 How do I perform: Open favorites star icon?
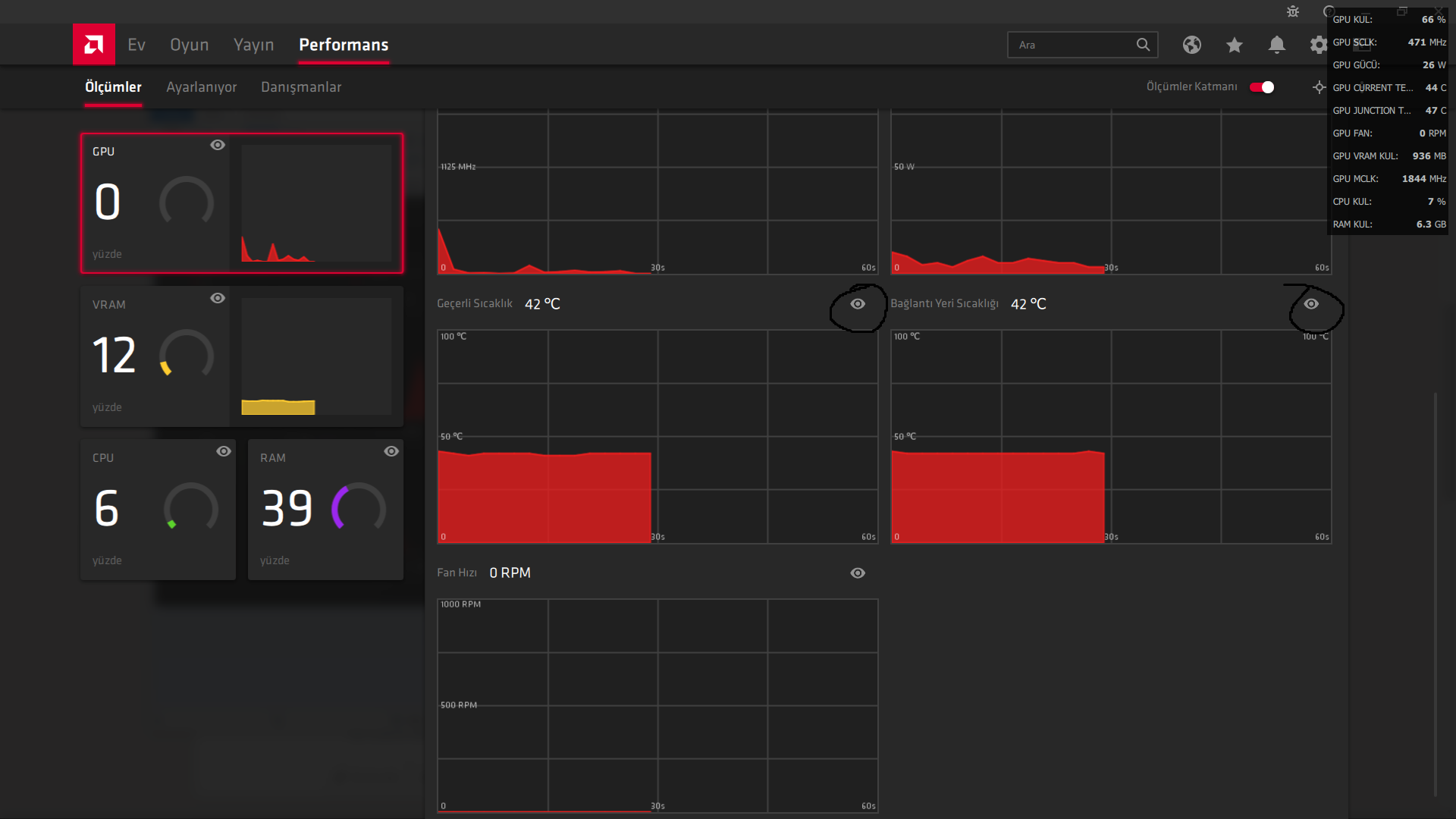click(x=1235, y=45)
